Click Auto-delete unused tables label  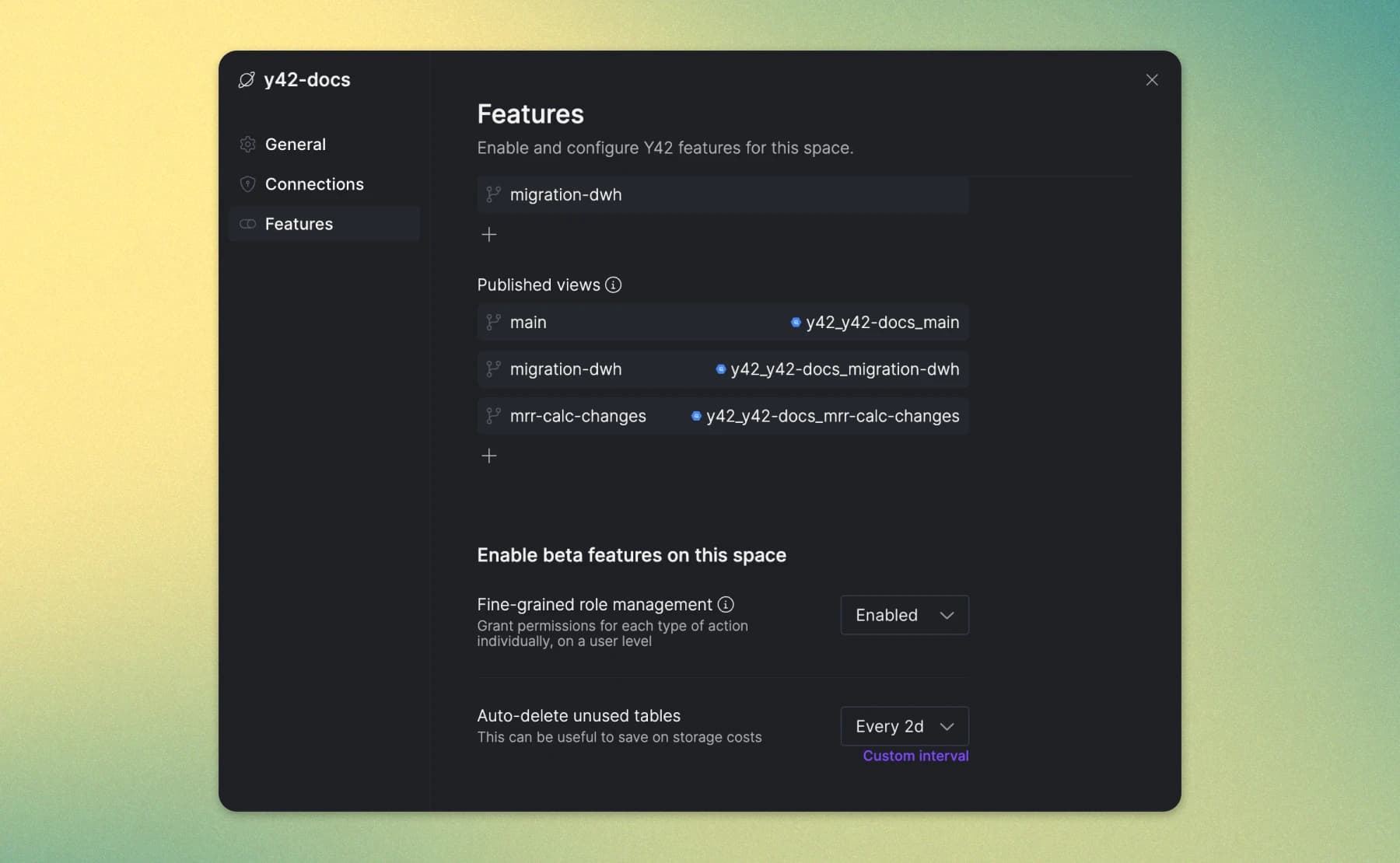[x=579, y=715]
